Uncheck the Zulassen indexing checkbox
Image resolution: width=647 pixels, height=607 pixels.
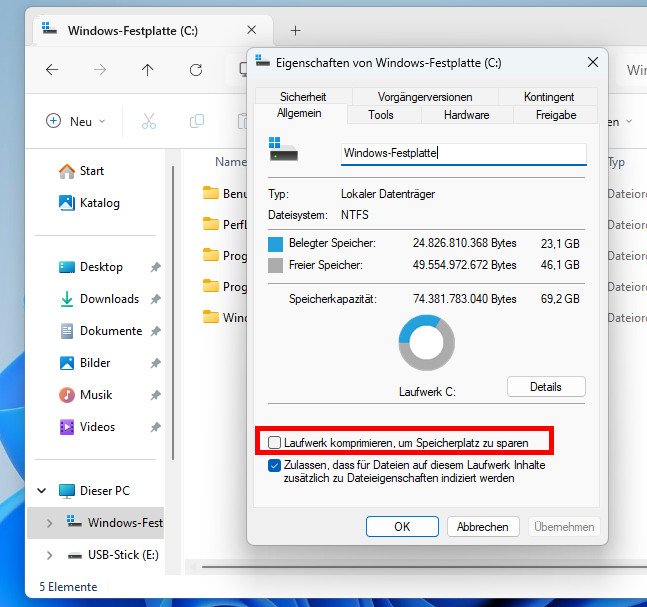point(275,465)
